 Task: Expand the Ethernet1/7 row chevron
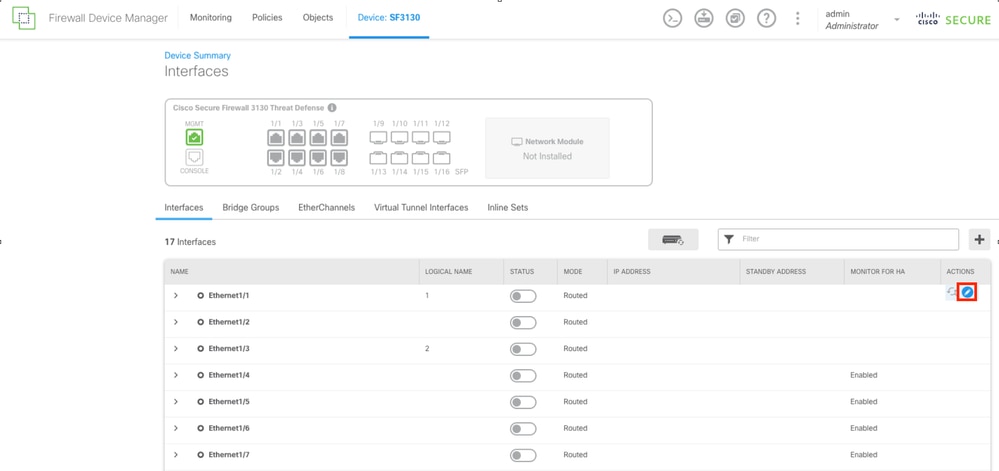(176, 455)
